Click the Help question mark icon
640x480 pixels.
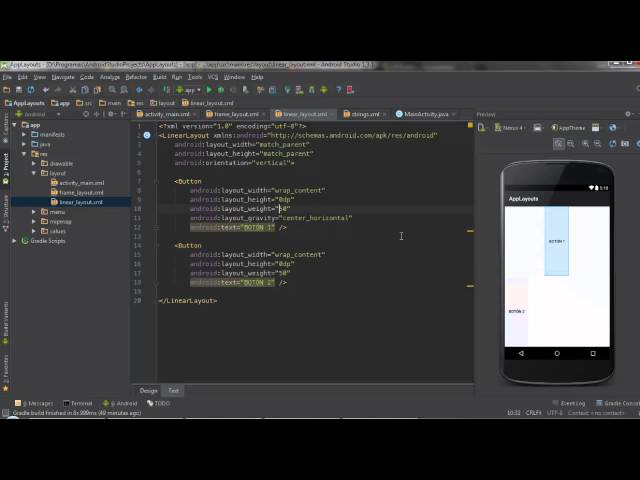pyautogui.click(x=338, y=90)
